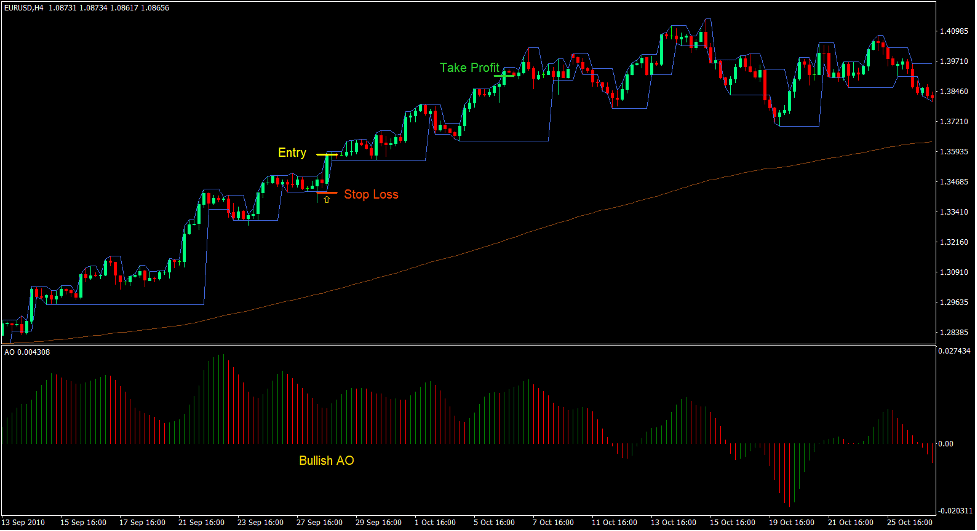The image size is (977, 531).
Task: Click the 0.027434 AO scale value
Action: pyautogui.click(x=953, y=351)
